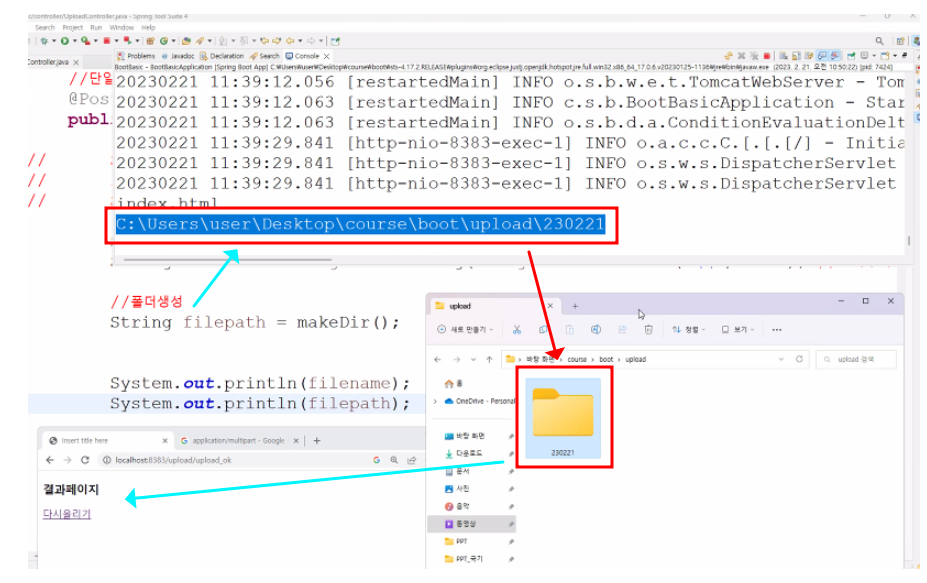Viewport: 927px width, 583px height.
Task: Click the three-dots See more button in File Explorer
Action: (x=777, y=329)
